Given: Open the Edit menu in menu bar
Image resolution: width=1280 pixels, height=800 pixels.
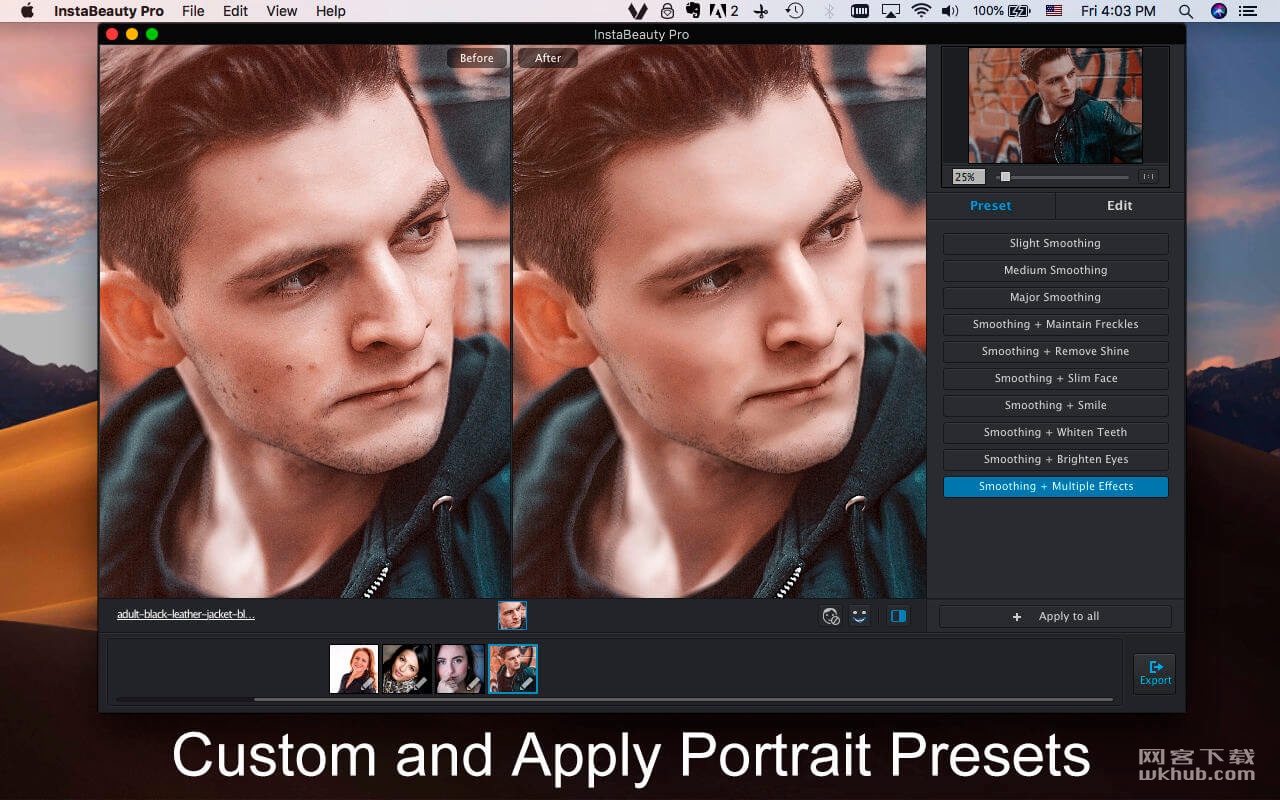Looking at the screenshot, I should pos(236,11).
